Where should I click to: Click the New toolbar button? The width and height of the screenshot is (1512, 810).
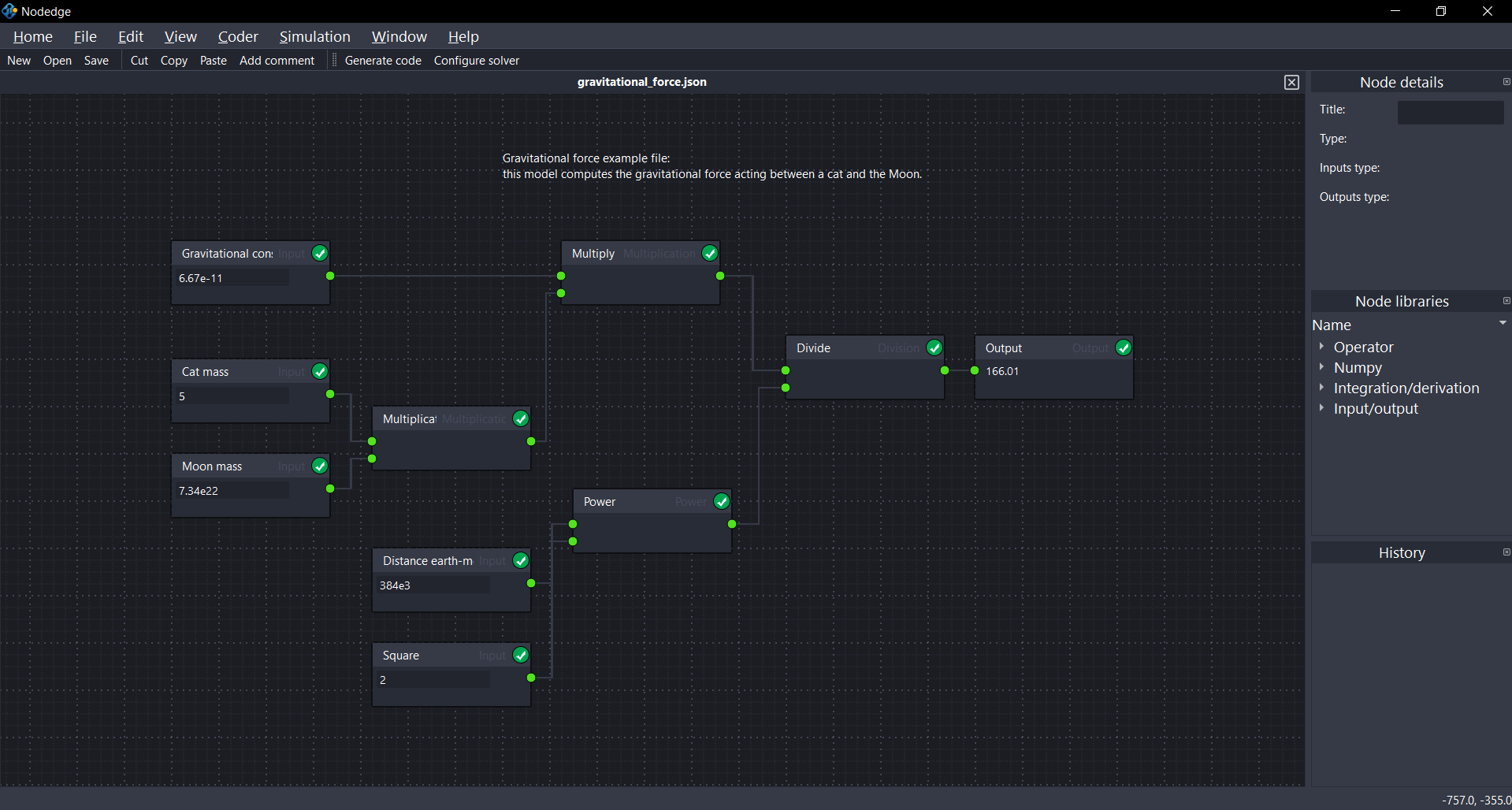pyautogui.click(x=19, y=61)
